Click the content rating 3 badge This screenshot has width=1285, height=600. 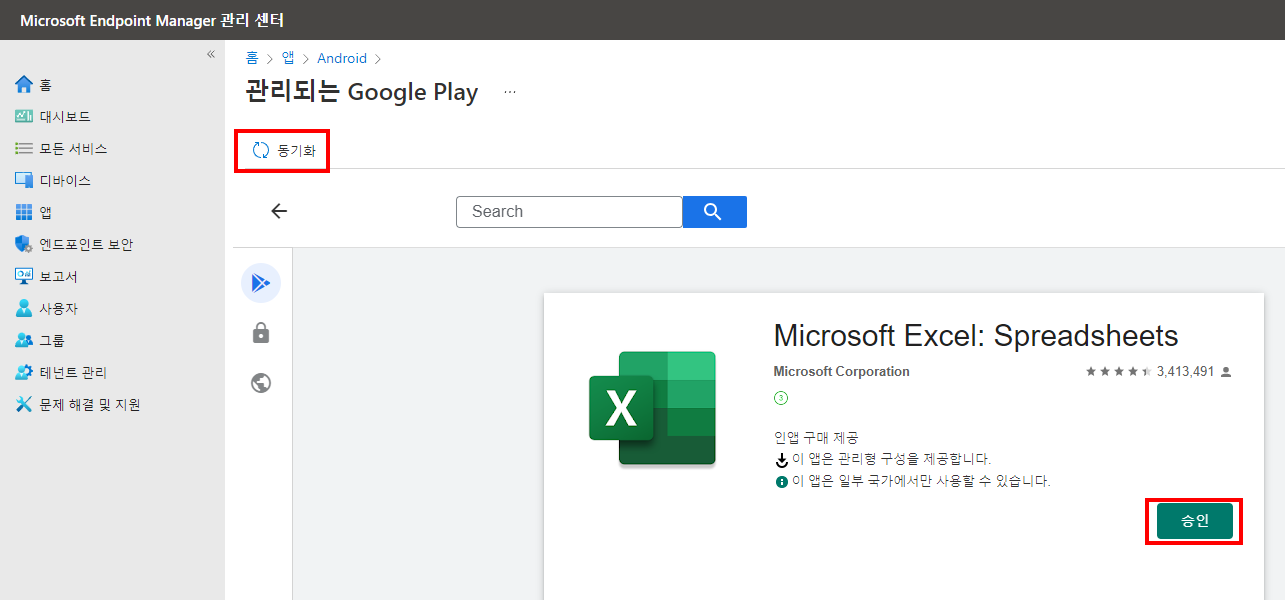point(781,397)
